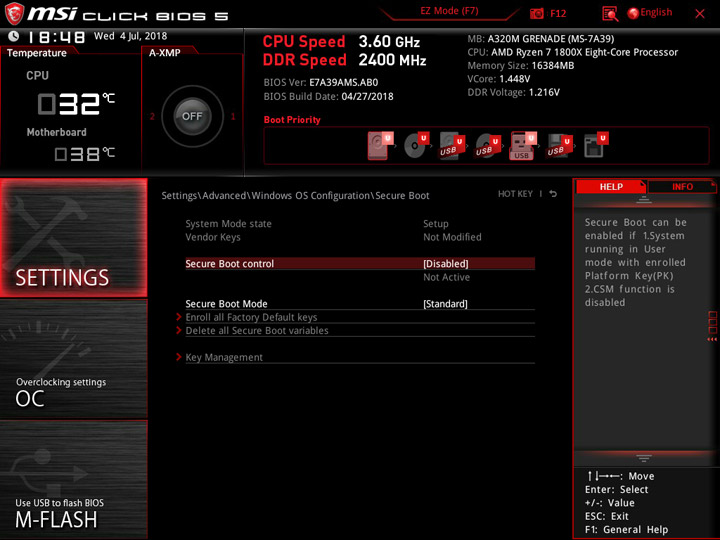The image size is (720, 540).
Task: Switch to EZ Mode (F7)
Action: (x=449, y=11)
